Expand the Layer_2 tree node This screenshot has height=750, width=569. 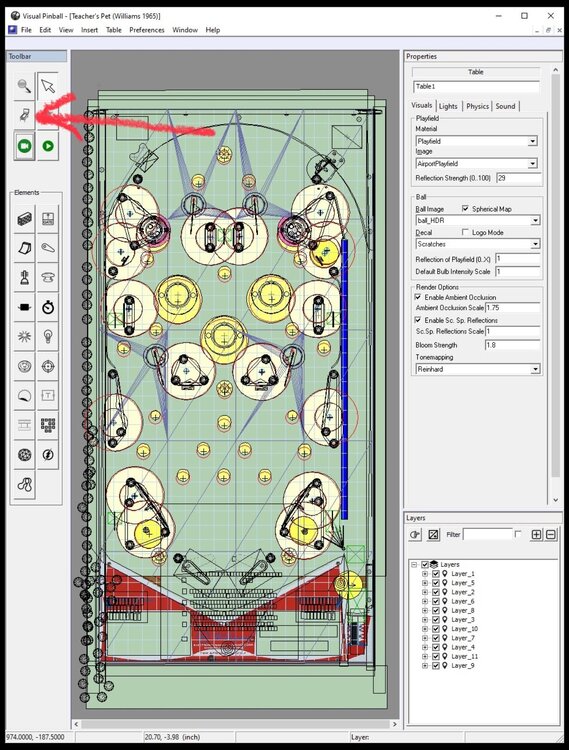(425, 592)
